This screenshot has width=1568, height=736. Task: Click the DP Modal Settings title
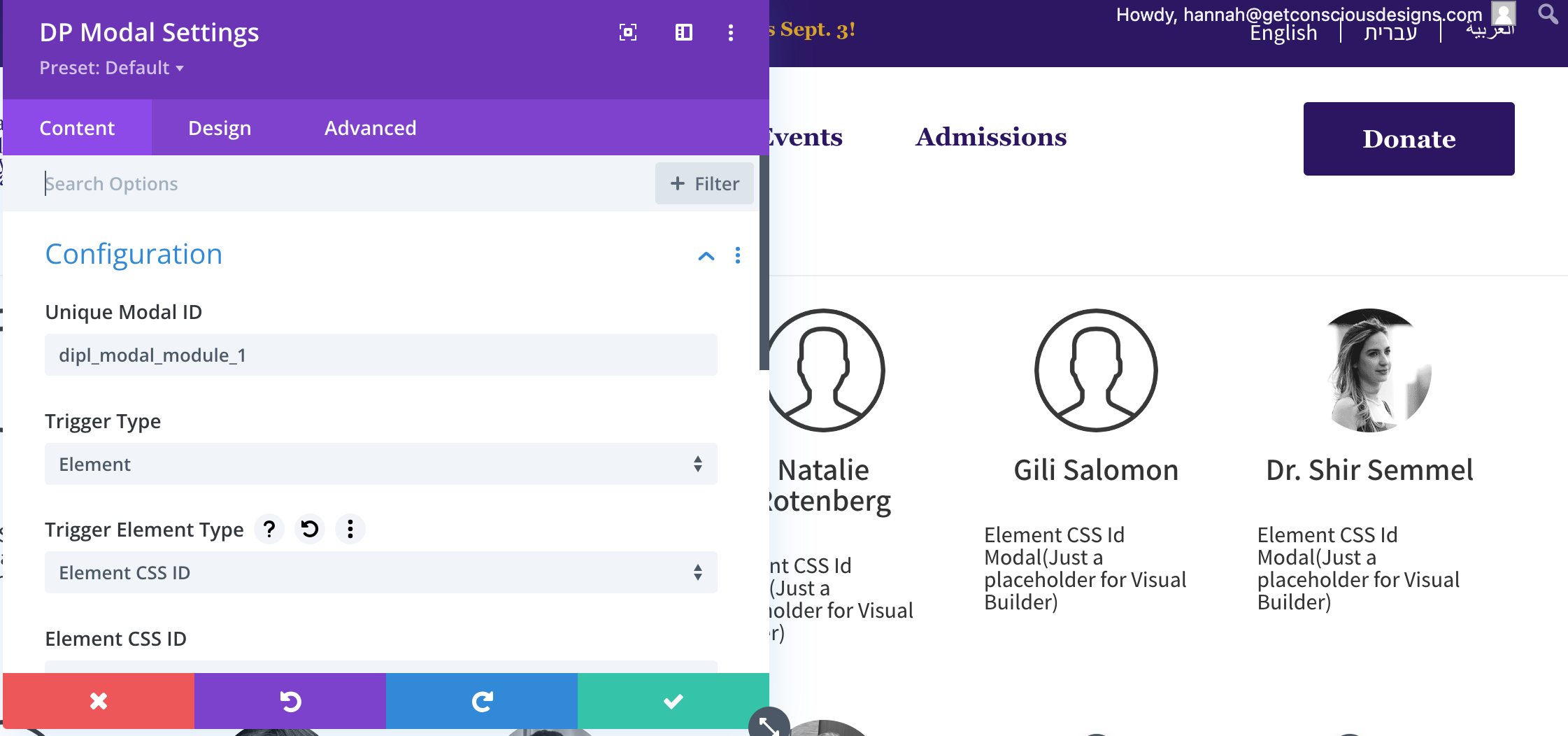point(149,33)
